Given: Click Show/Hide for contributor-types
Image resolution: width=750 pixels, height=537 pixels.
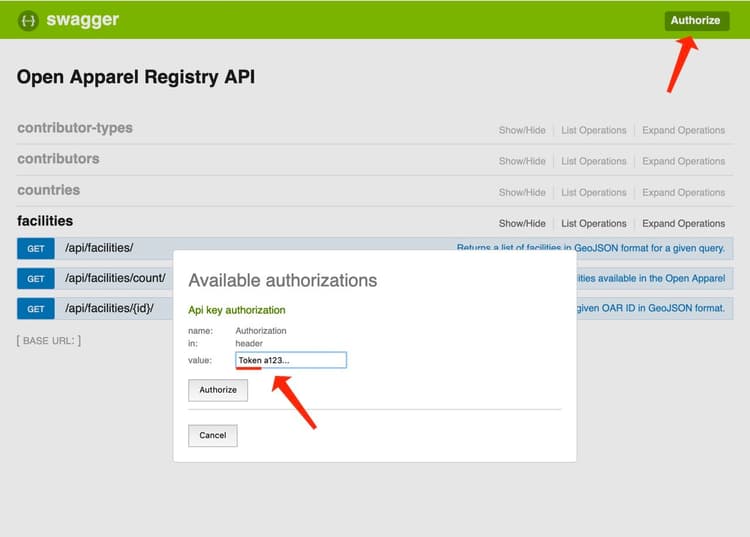Looking at the screenshot, I should click(522, 130).
